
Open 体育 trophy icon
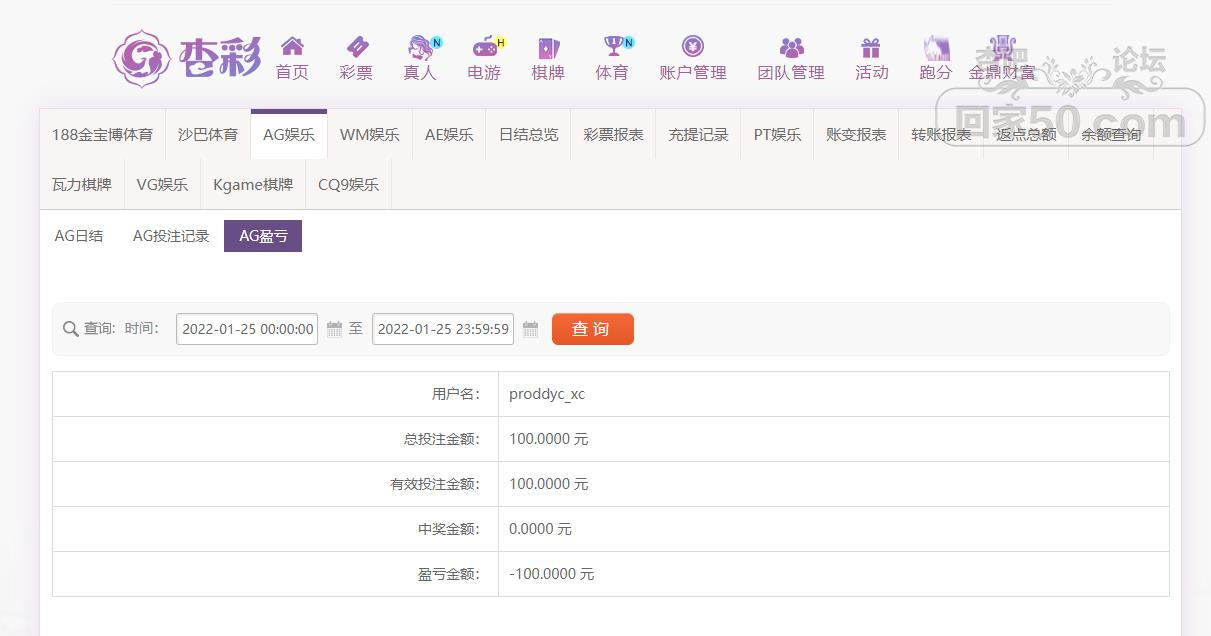(x=612, y=46)
